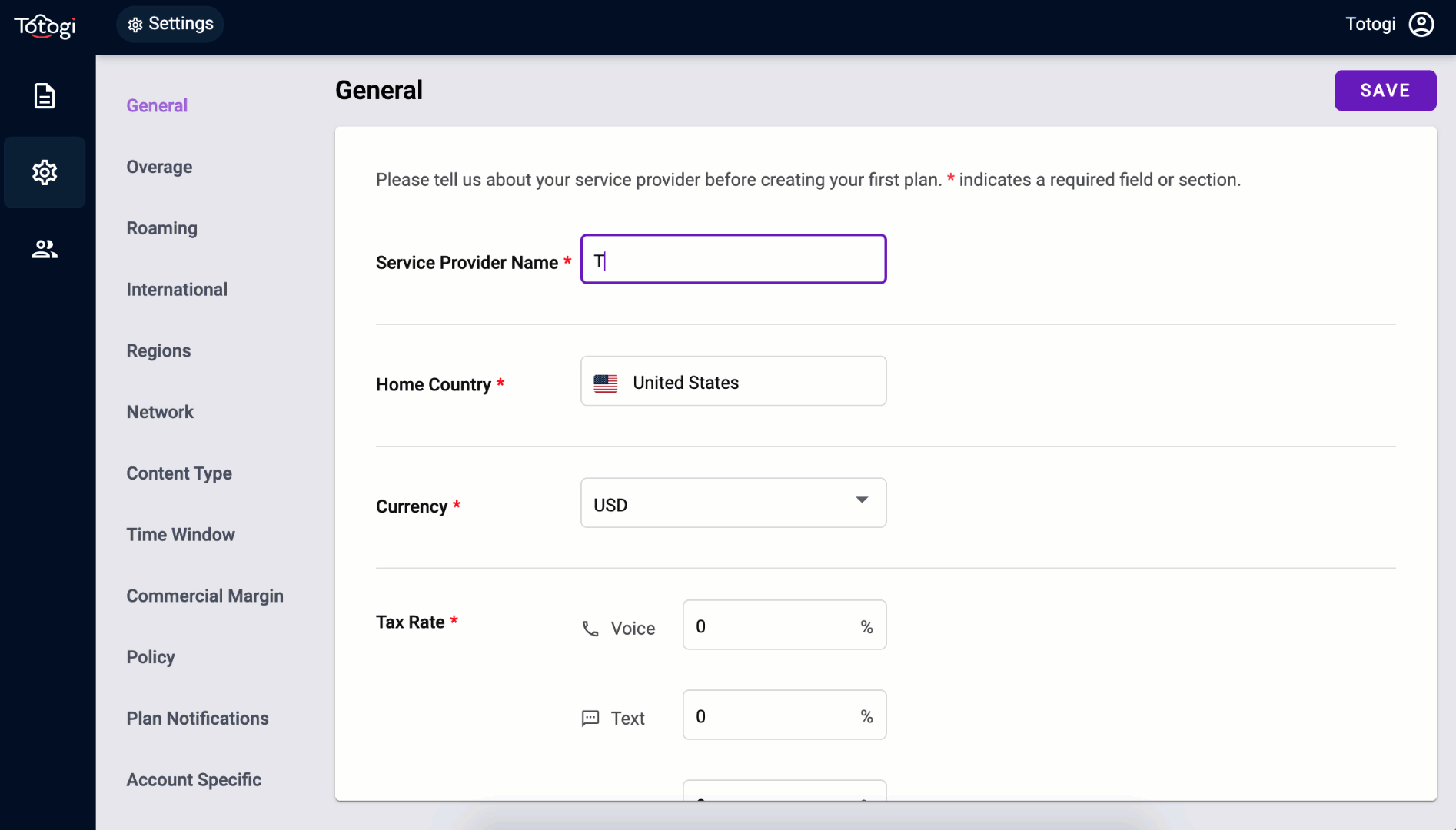Viewport: 1456px width, 830px height.
Task: Click the Settings breadcrumb button
Action: point(170,24)
